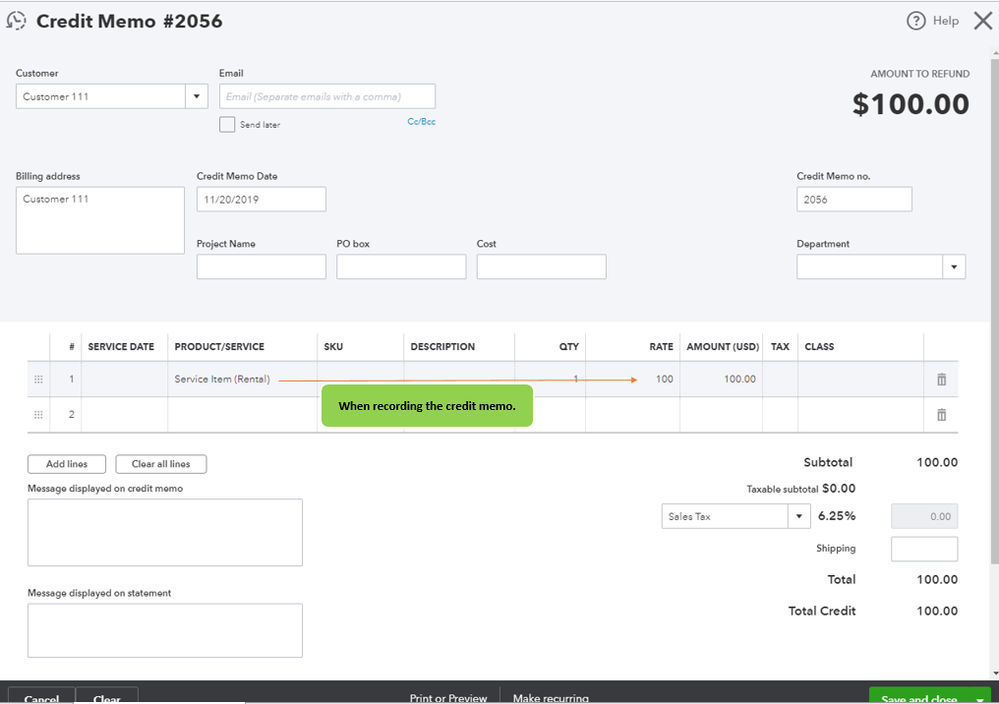Grab the row 2 drag handle

(38, 415)
